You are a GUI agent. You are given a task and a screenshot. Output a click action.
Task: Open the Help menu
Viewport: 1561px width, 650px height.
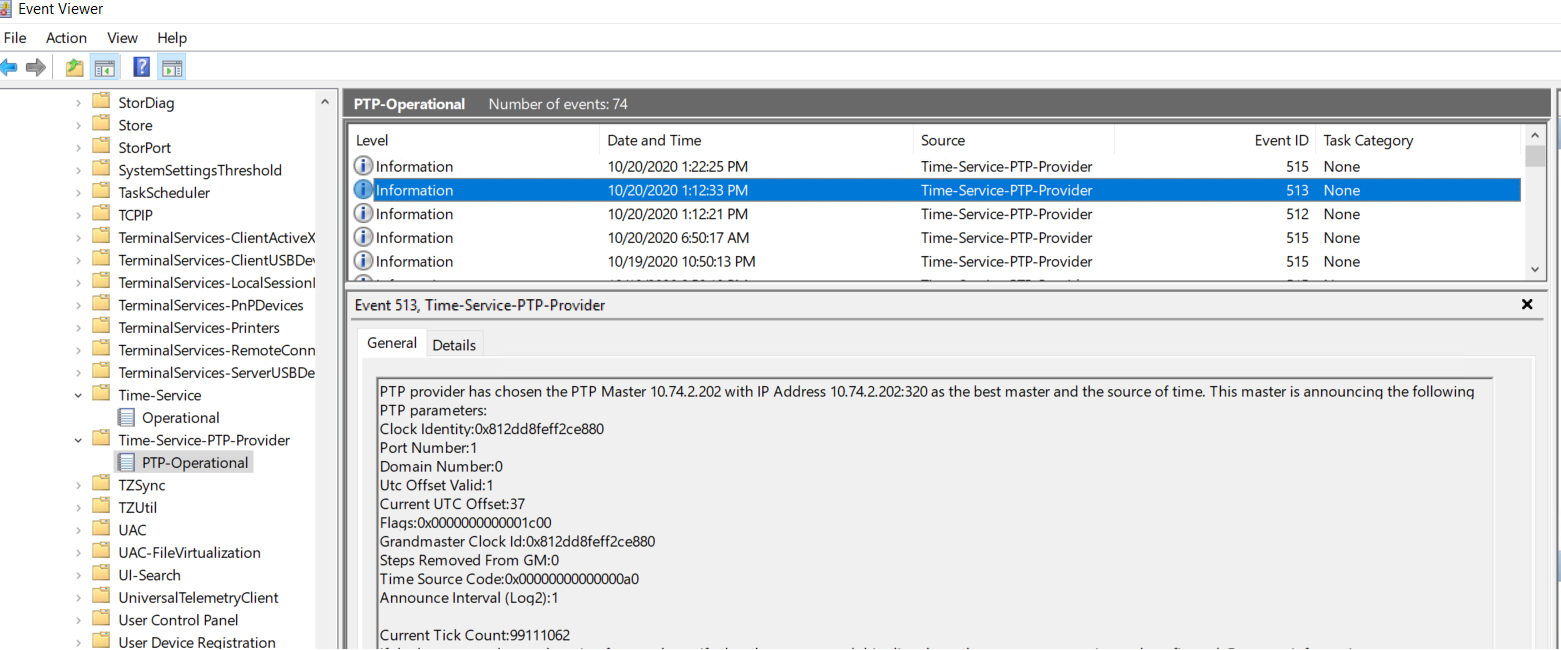pyautogui.click(x=172, y=37)
